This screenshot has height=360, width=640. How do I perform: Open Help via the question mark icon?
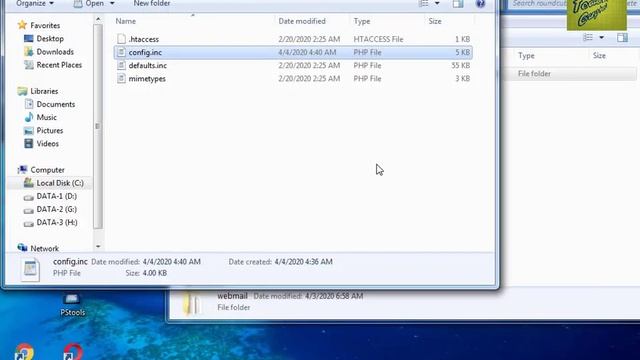coord(480,4)
